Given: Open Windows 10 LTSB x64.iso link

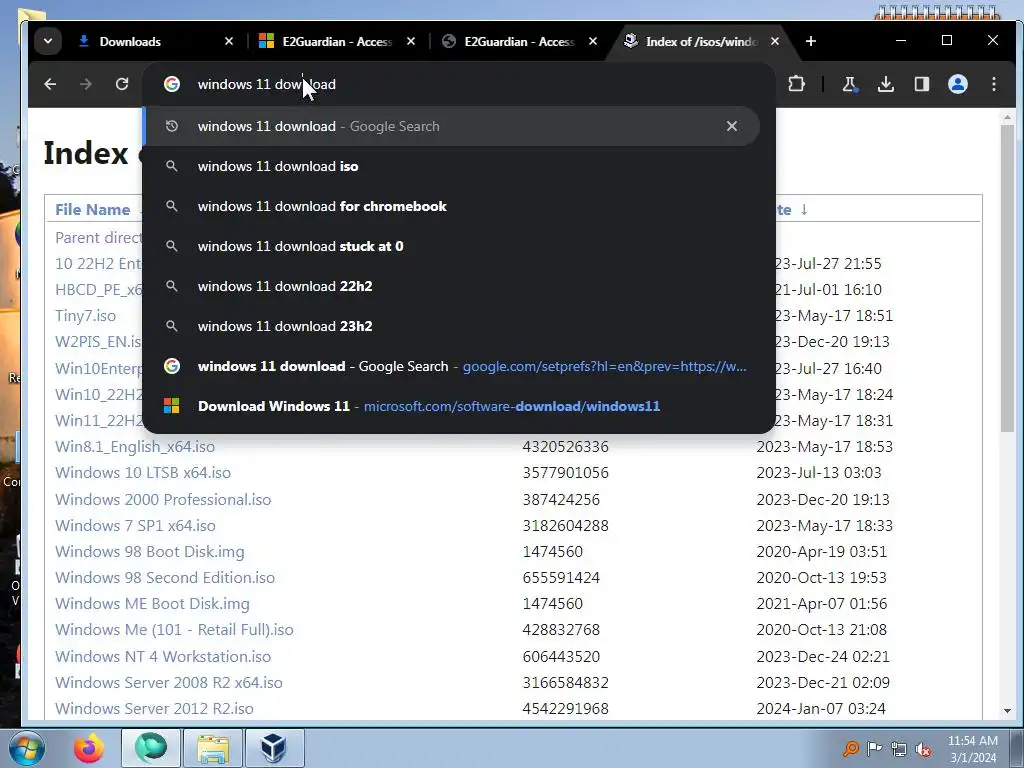Looking at the screenshot, I should 142,473.
